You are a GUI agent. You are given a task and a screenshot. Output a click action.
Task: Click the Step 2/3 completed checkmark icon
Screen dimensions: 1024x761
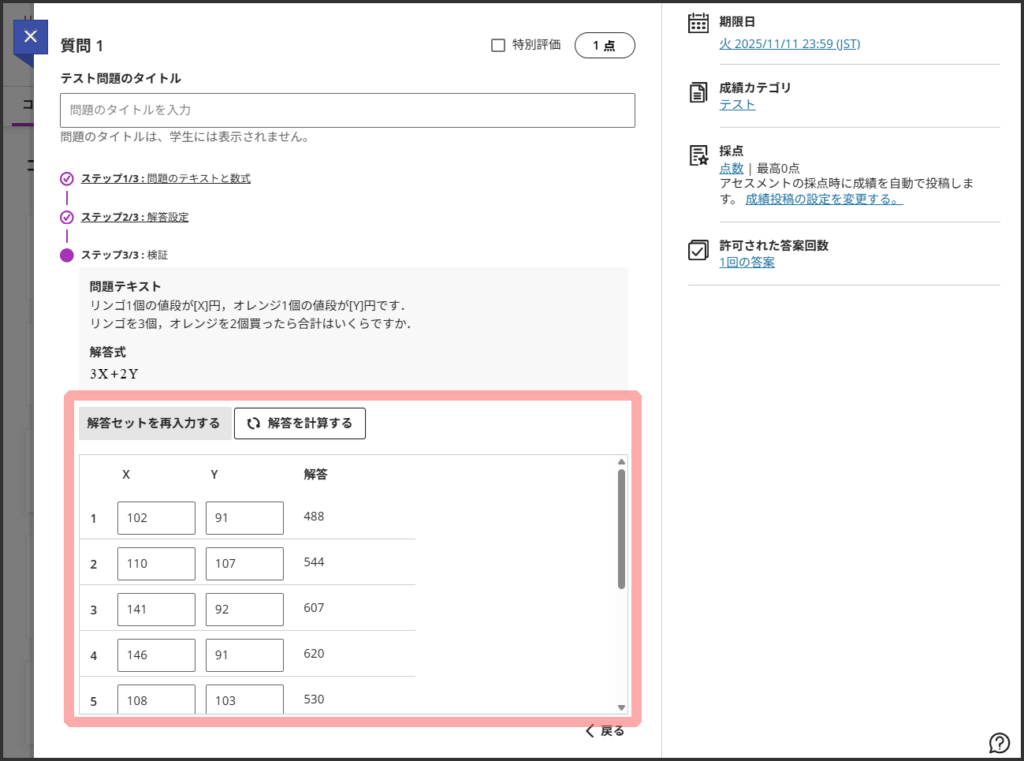tap(67, 217)
